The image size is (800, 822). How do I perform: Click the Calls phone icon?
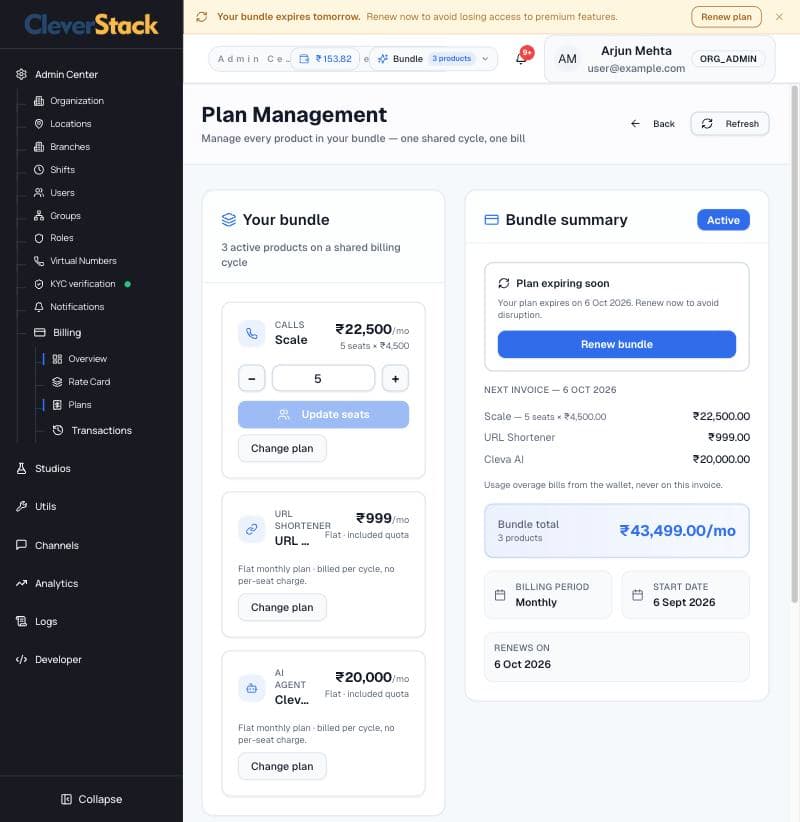(x=252, y=333)
